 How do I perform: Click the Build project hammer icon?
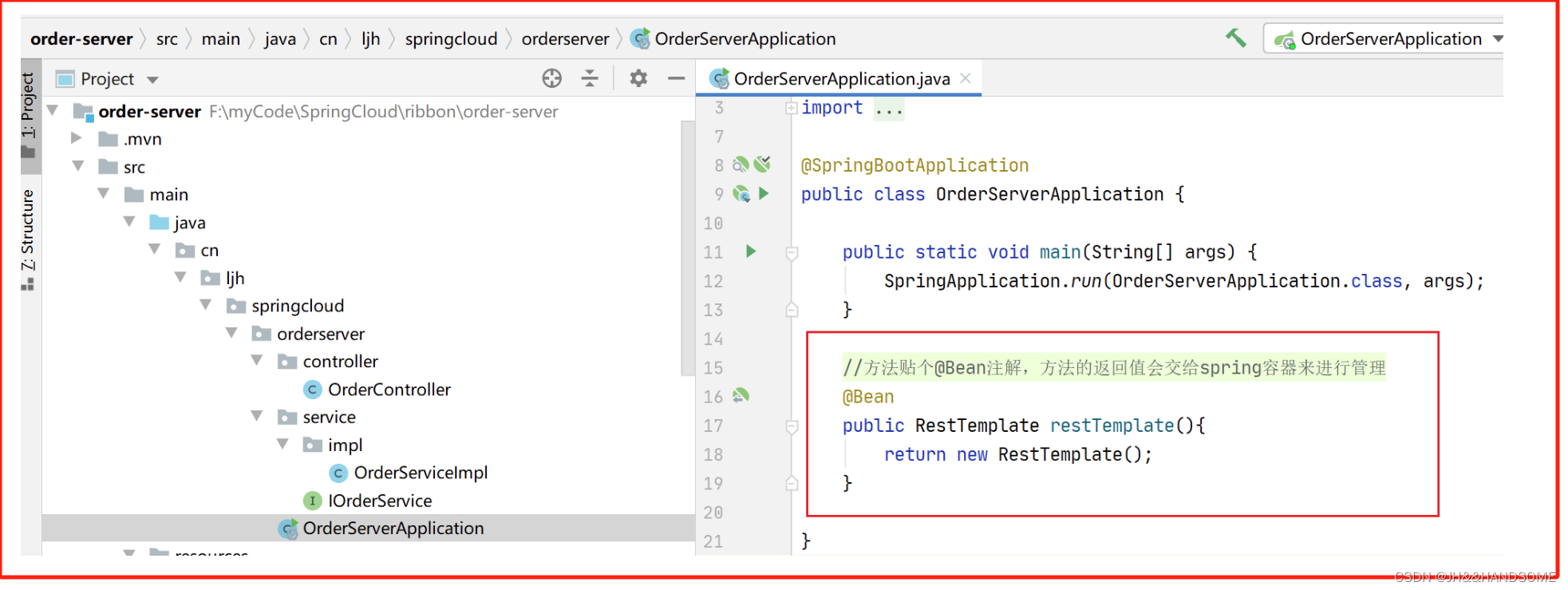pos(1235,38)
